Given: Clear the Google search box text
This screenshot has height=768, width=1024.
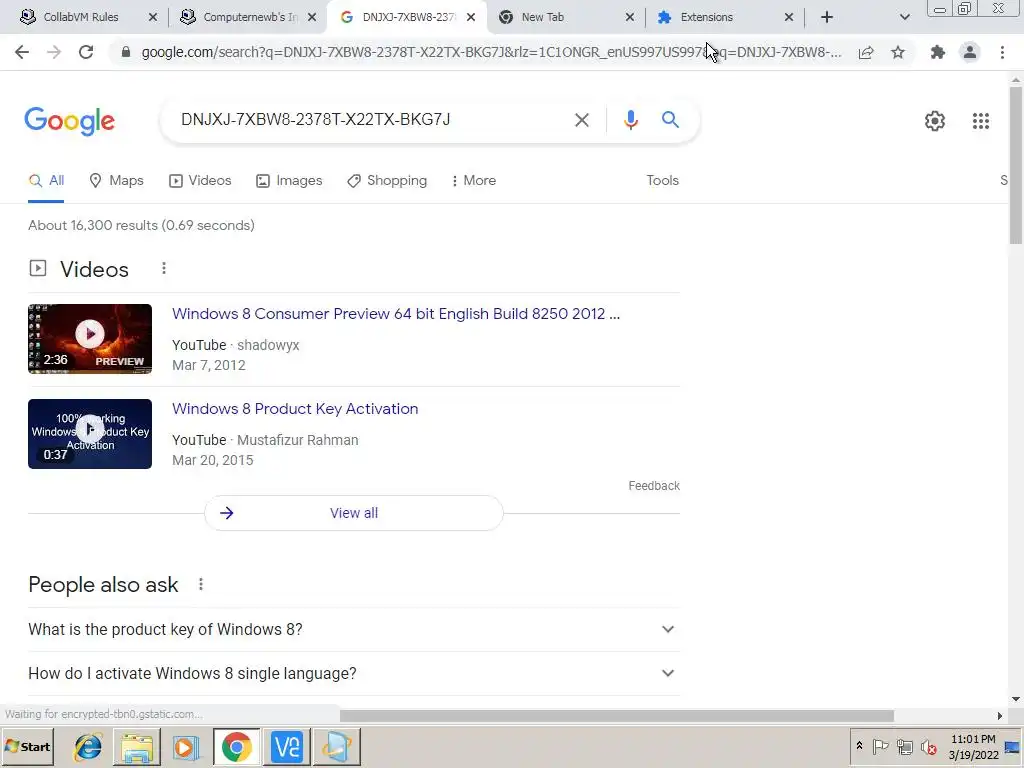Looking at the screenshot, I should [581, 120].
